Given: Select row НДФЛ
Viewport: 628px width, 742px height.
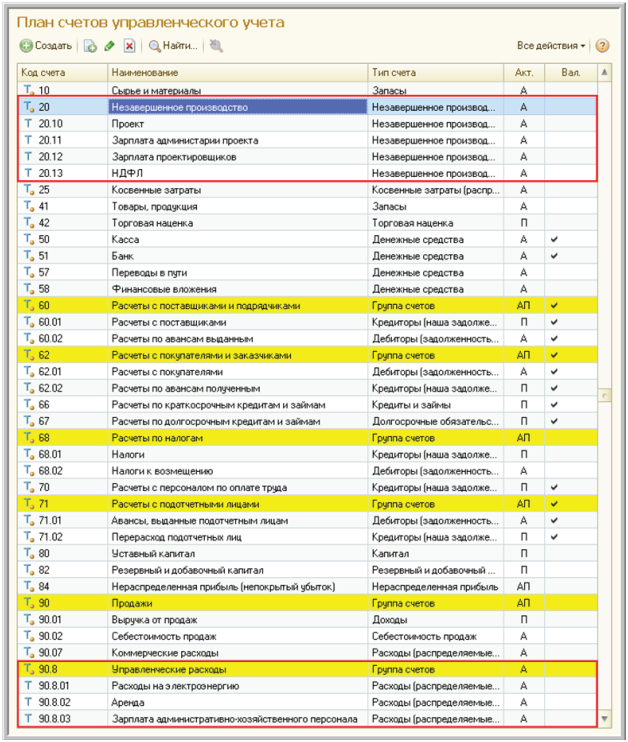Looking at the screenshot, I should 308,173.
